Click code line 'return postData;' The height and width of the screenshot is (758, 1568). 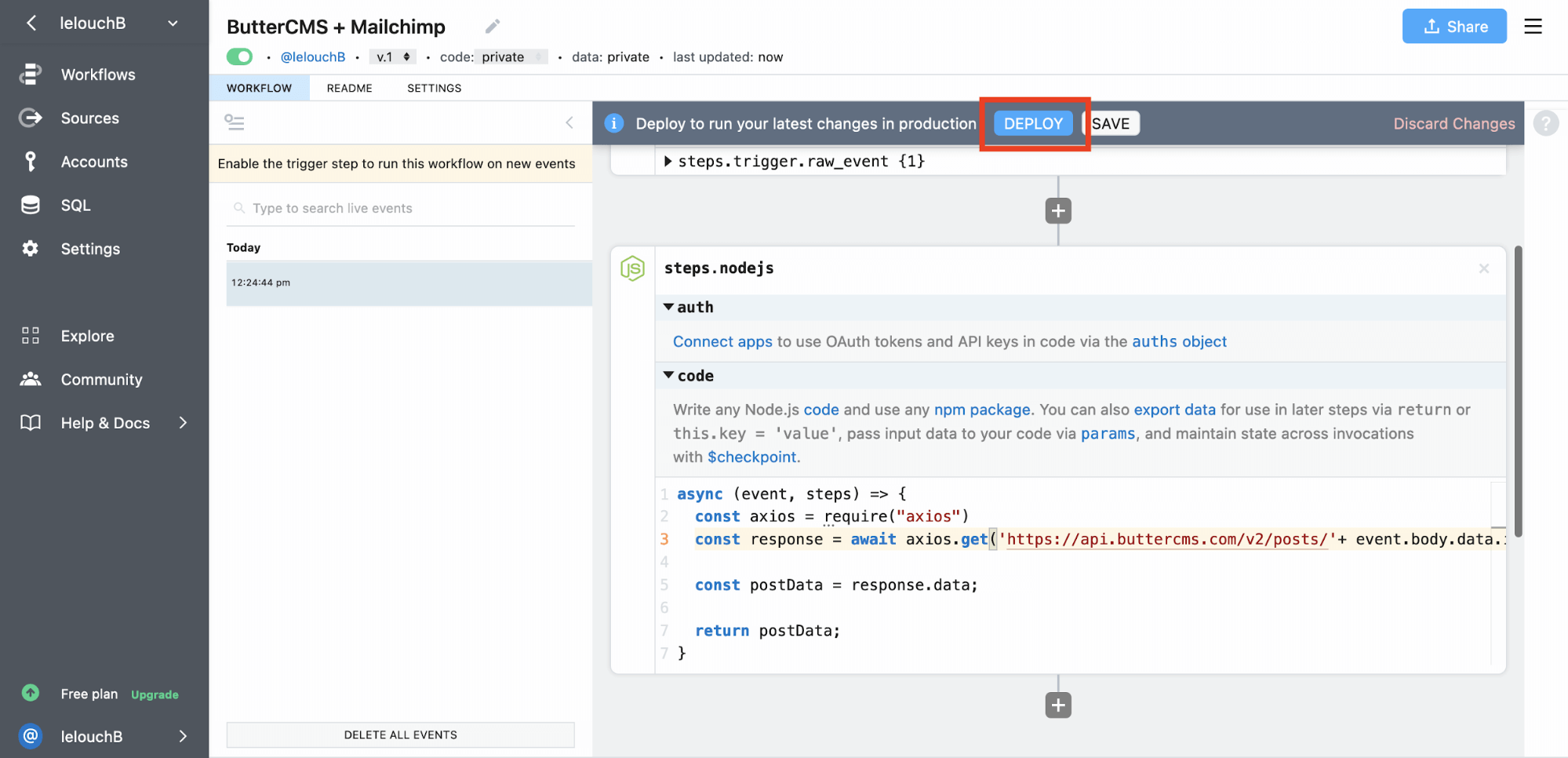click(767, 631)
